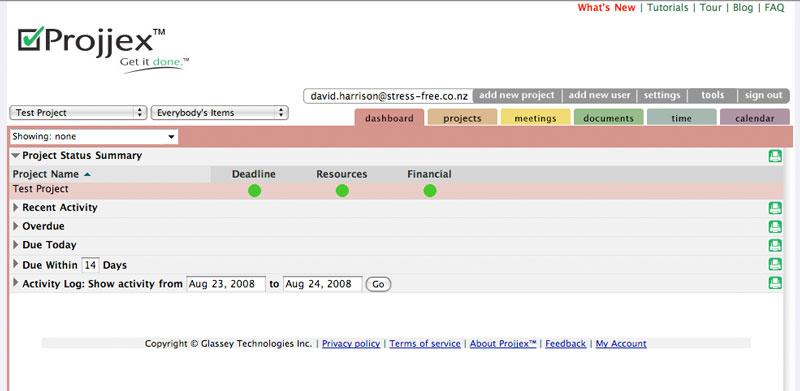Click the print icon in Activity Log row
This screenshot has width=800, height=391.
click(x=775, y=283)
